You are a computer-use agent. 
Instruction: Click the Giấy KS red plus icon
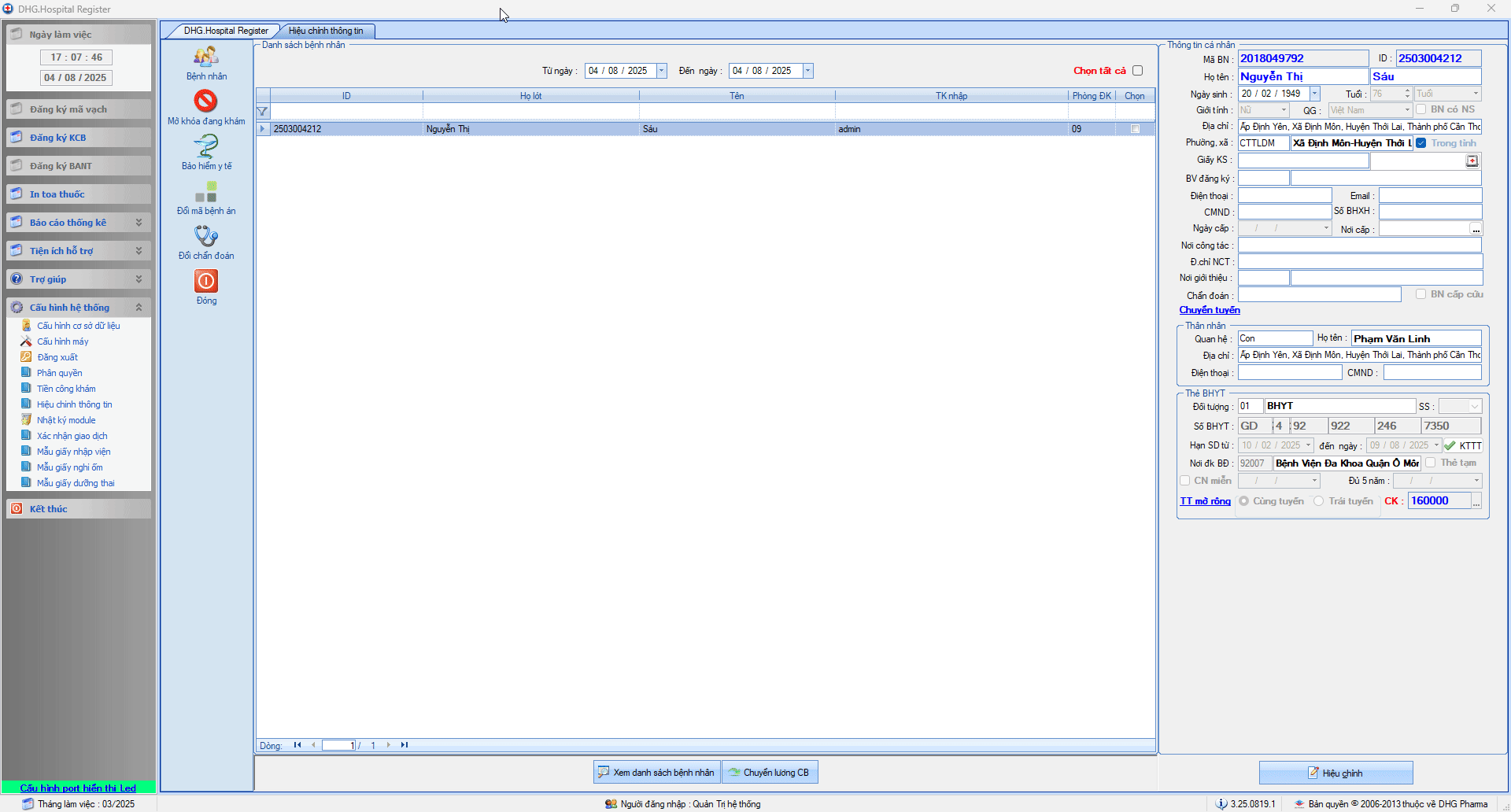coord(1472,161)
